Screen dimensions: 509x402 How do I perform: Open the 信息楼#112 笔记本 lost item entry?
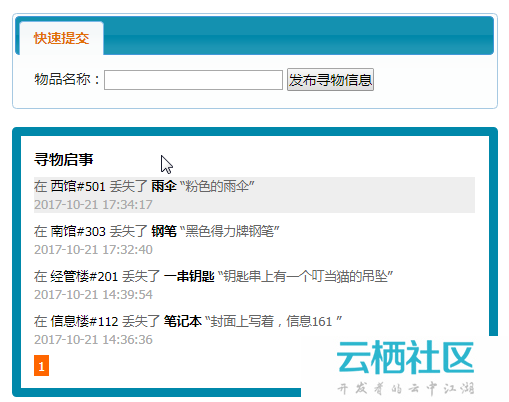254,330
